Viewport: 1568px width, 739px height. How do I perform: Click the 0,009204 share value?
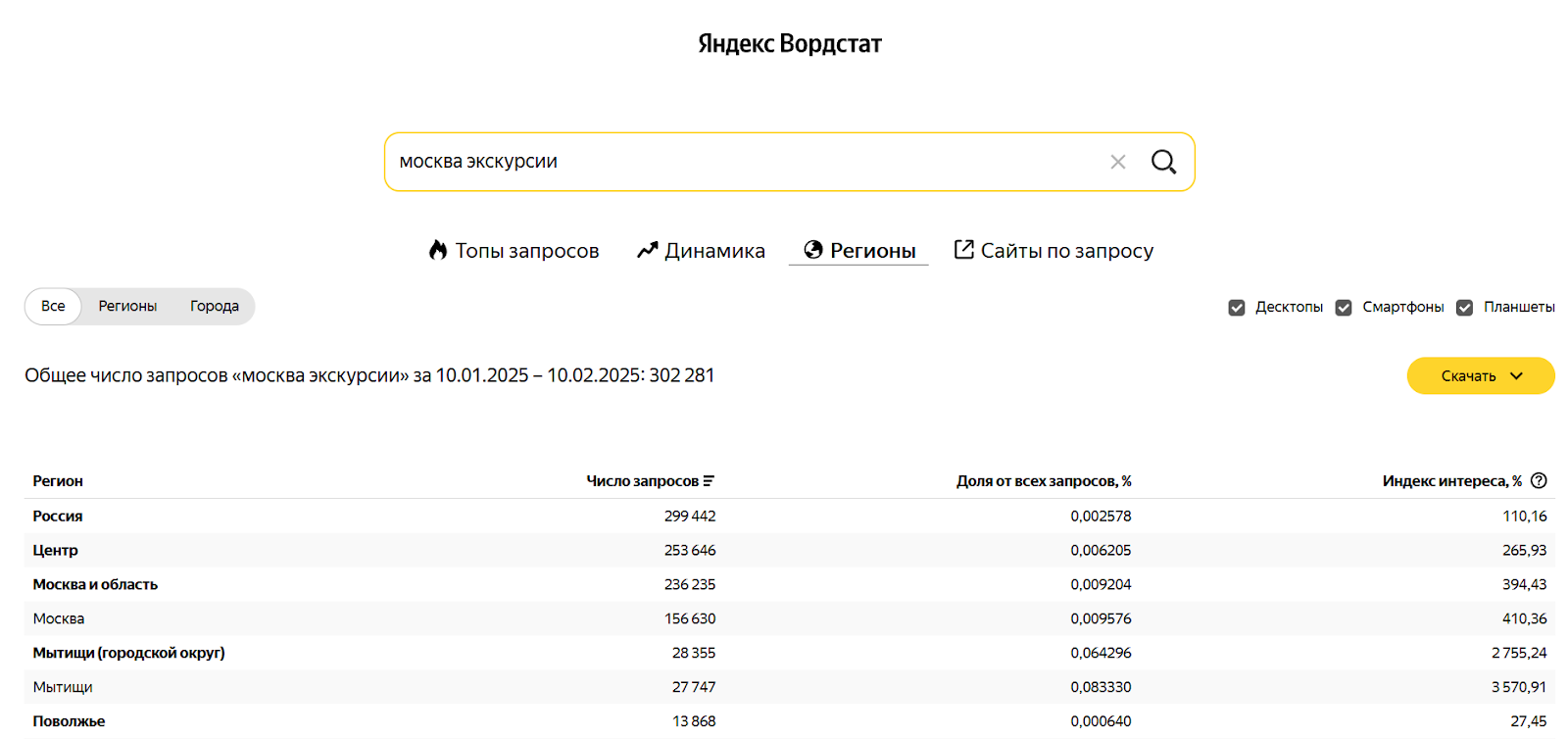pyautogui.click(x=1101, y=584)
